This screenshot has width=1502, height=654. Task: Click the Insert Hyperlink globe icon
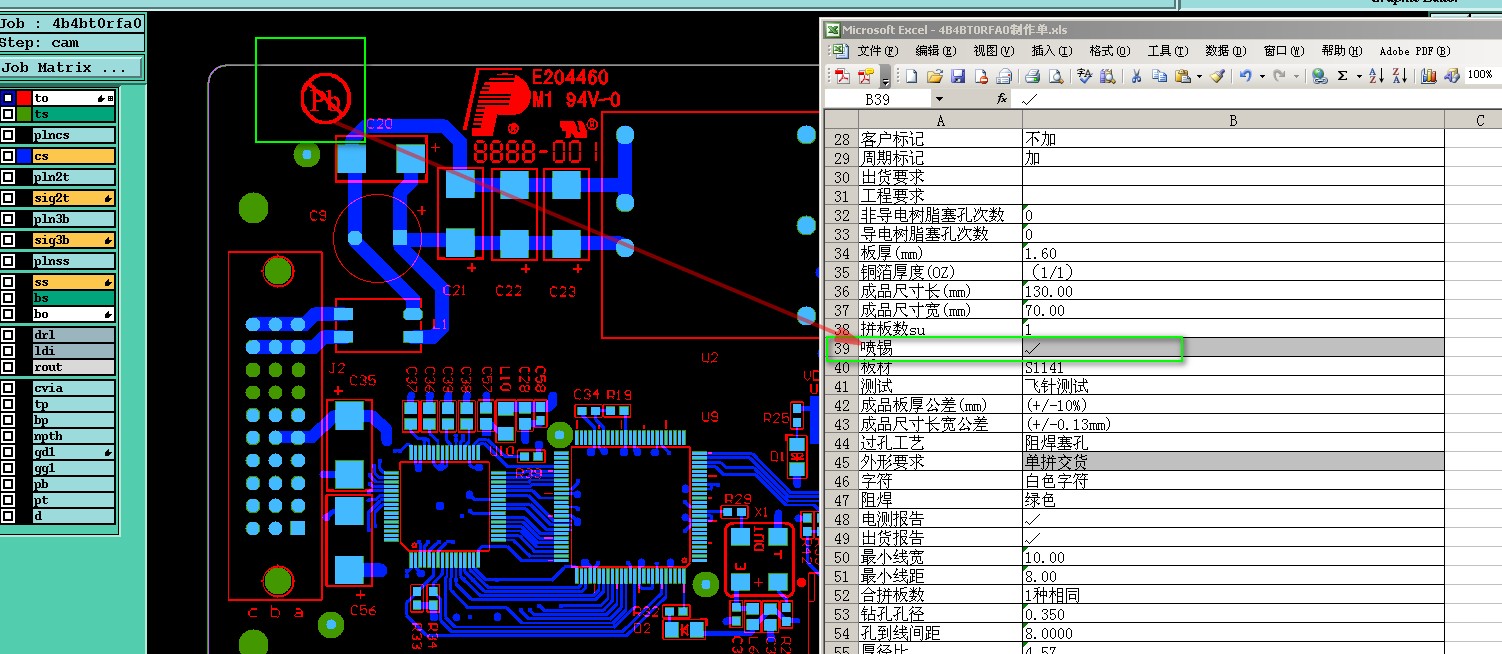point(1319,76)
